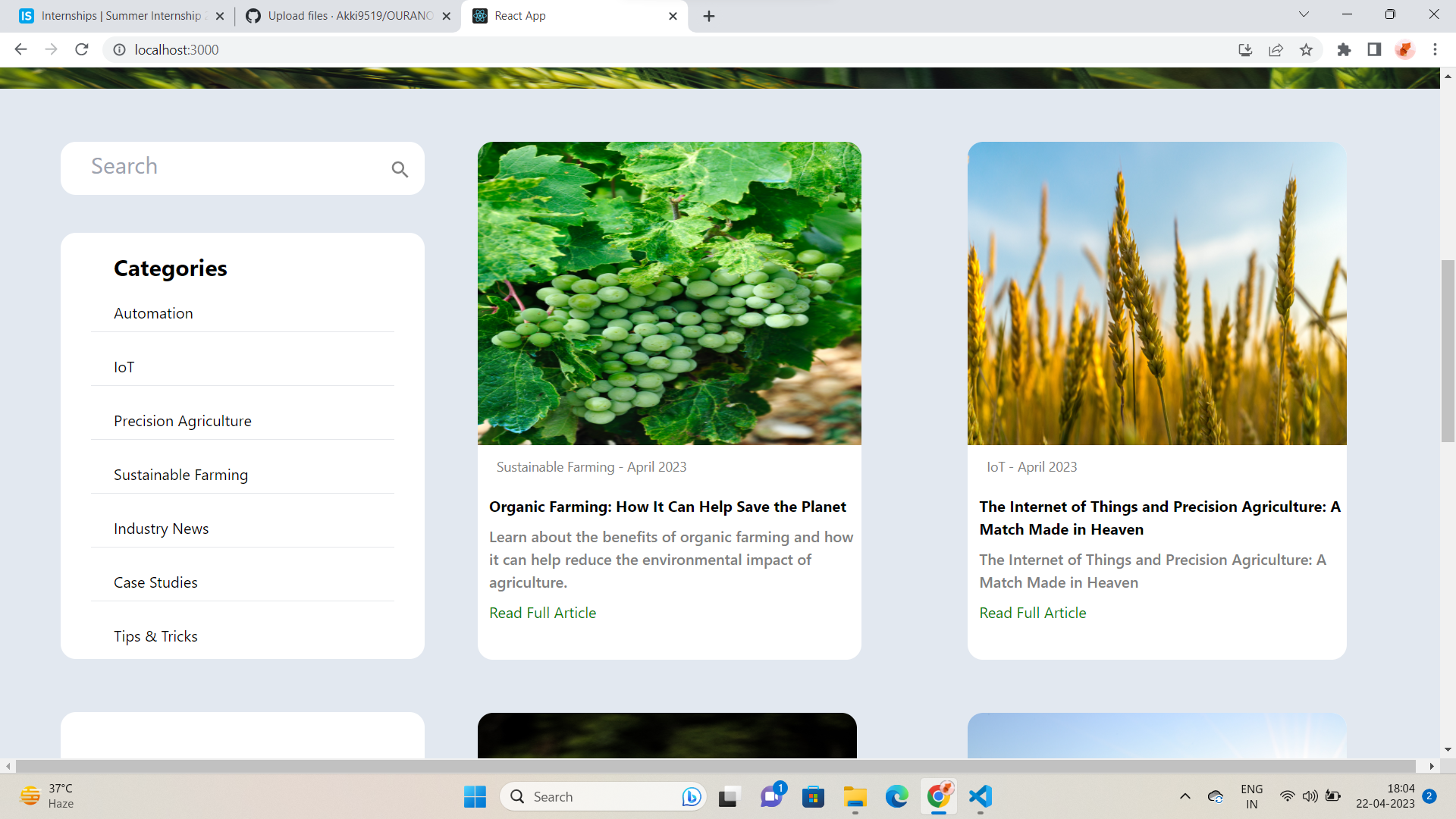The height and width of the screenshot is (819, 1456).
Task: Open the weather widget showing Haze
Action: tap(47, 796)
